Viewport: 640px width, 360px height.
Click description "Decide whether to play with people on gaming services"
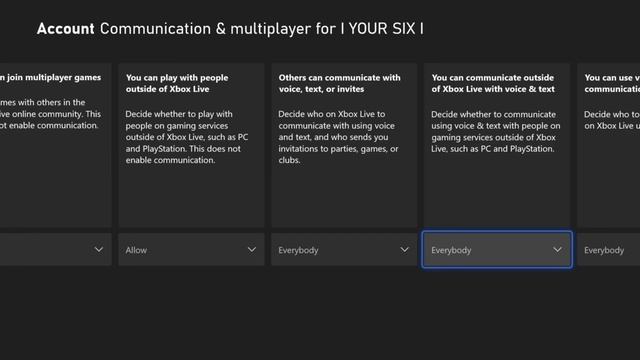click(x=187, y=137)
